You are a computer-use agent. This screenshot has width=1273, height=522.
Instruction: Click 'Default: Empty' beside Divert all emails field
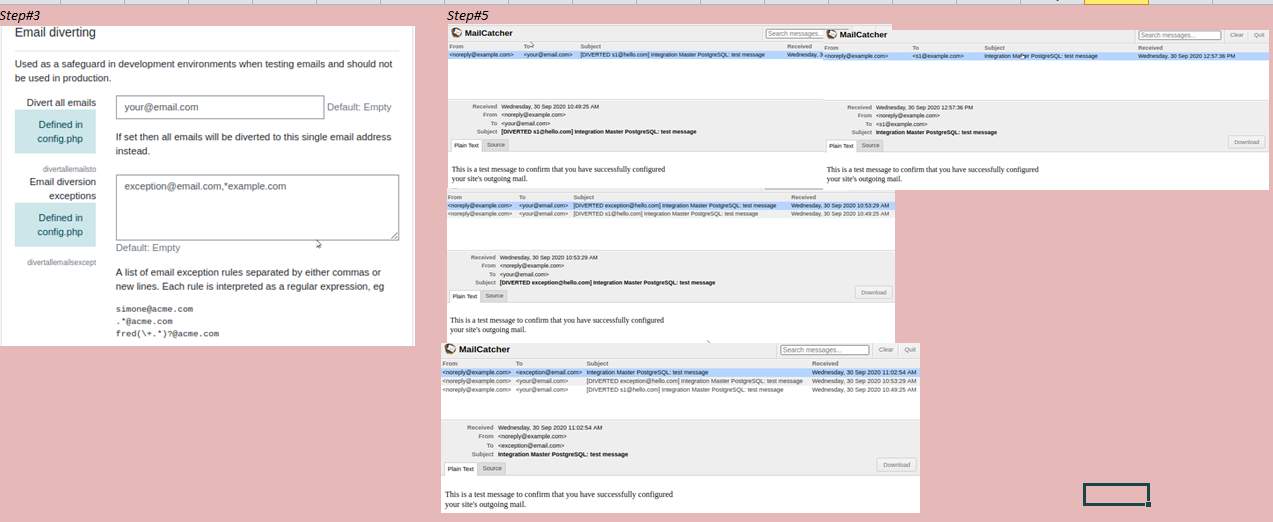[x=359, y=107]
